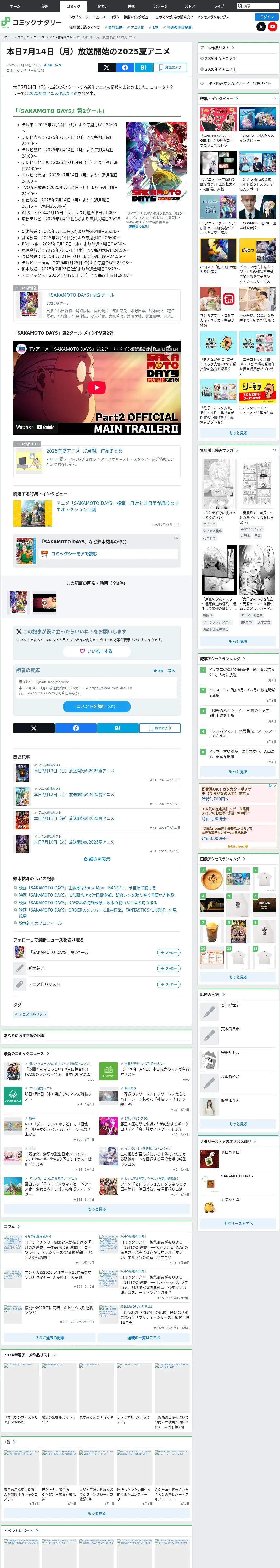Image resolution: width=280 pixels, height=1568 pixels.
Task: Expand the アニメ作品リスト sidebar heading
Action: [217, 48]
